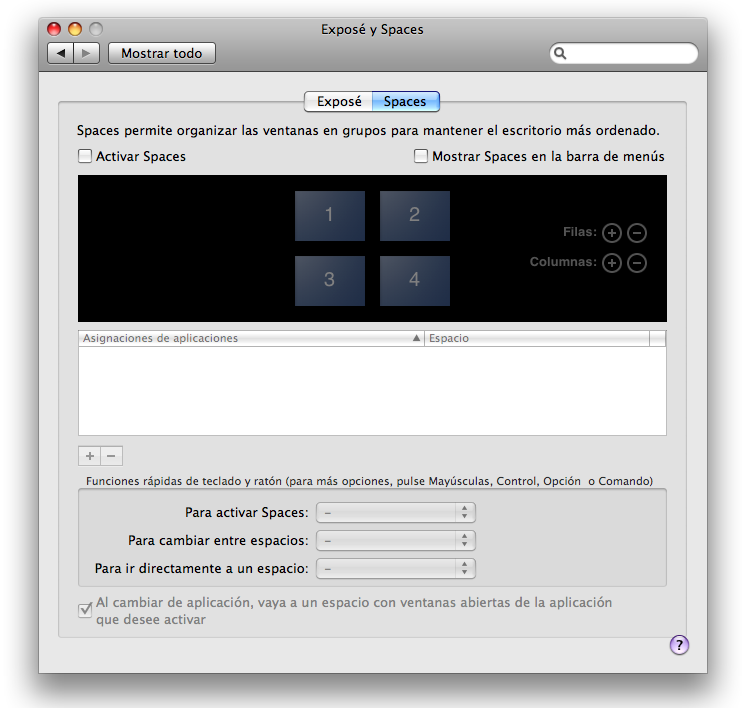Screen dimensions: 742x708
Task: Sort by Asignaciones de aplicaciones column
Action: (251, 338)
